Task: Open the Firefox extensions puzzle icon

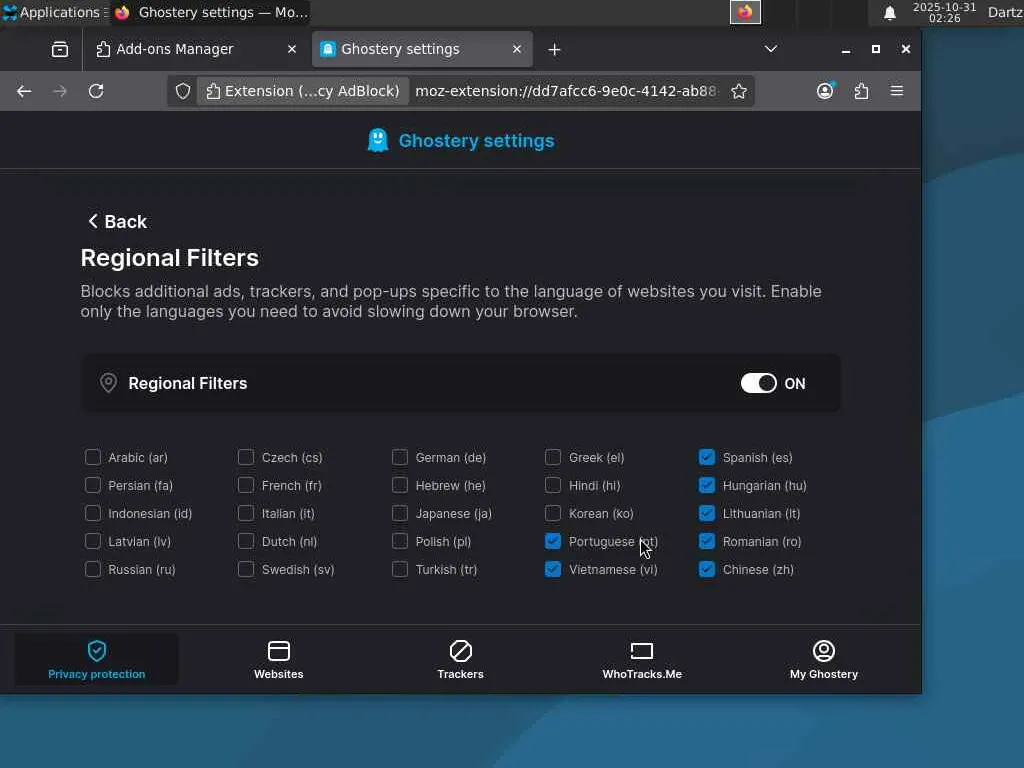Action: point(861,91)
